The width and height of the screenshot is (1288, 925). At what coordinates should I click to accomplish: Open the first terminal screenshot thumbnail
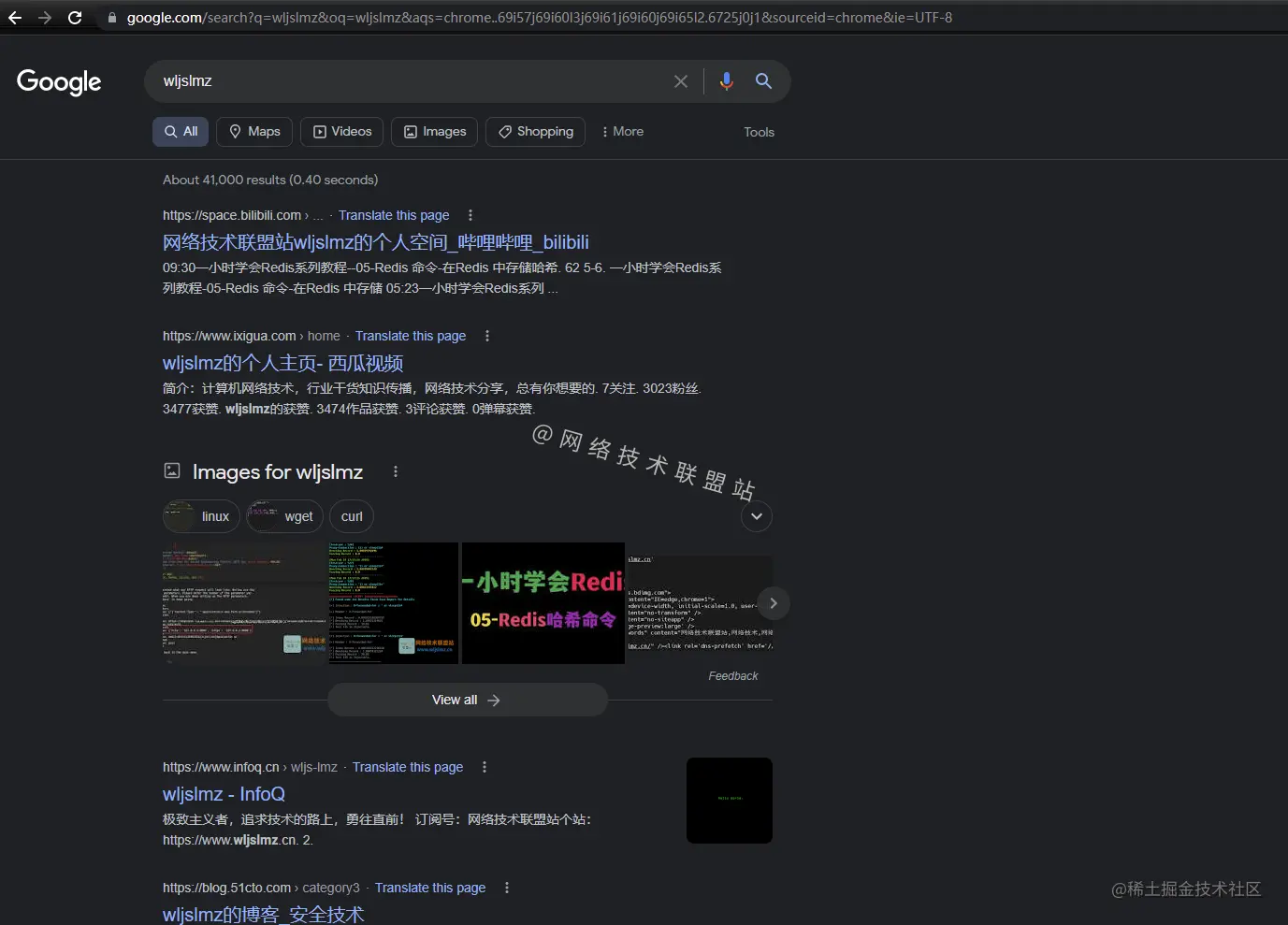(x=244, y=603)
